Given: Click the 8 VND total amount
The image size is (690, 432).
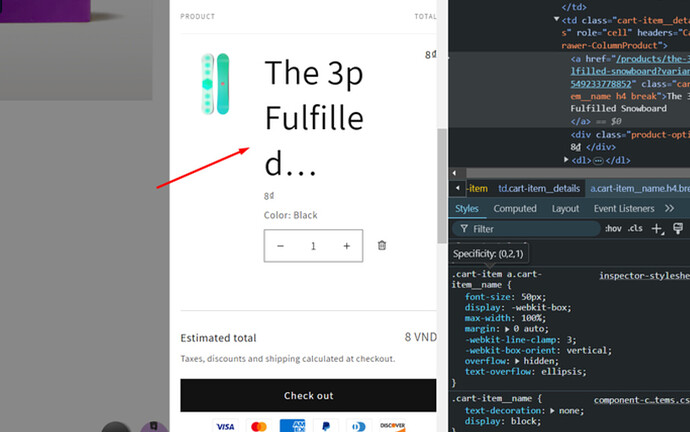Looking at the screenshot, I should [x=421, y=337].
